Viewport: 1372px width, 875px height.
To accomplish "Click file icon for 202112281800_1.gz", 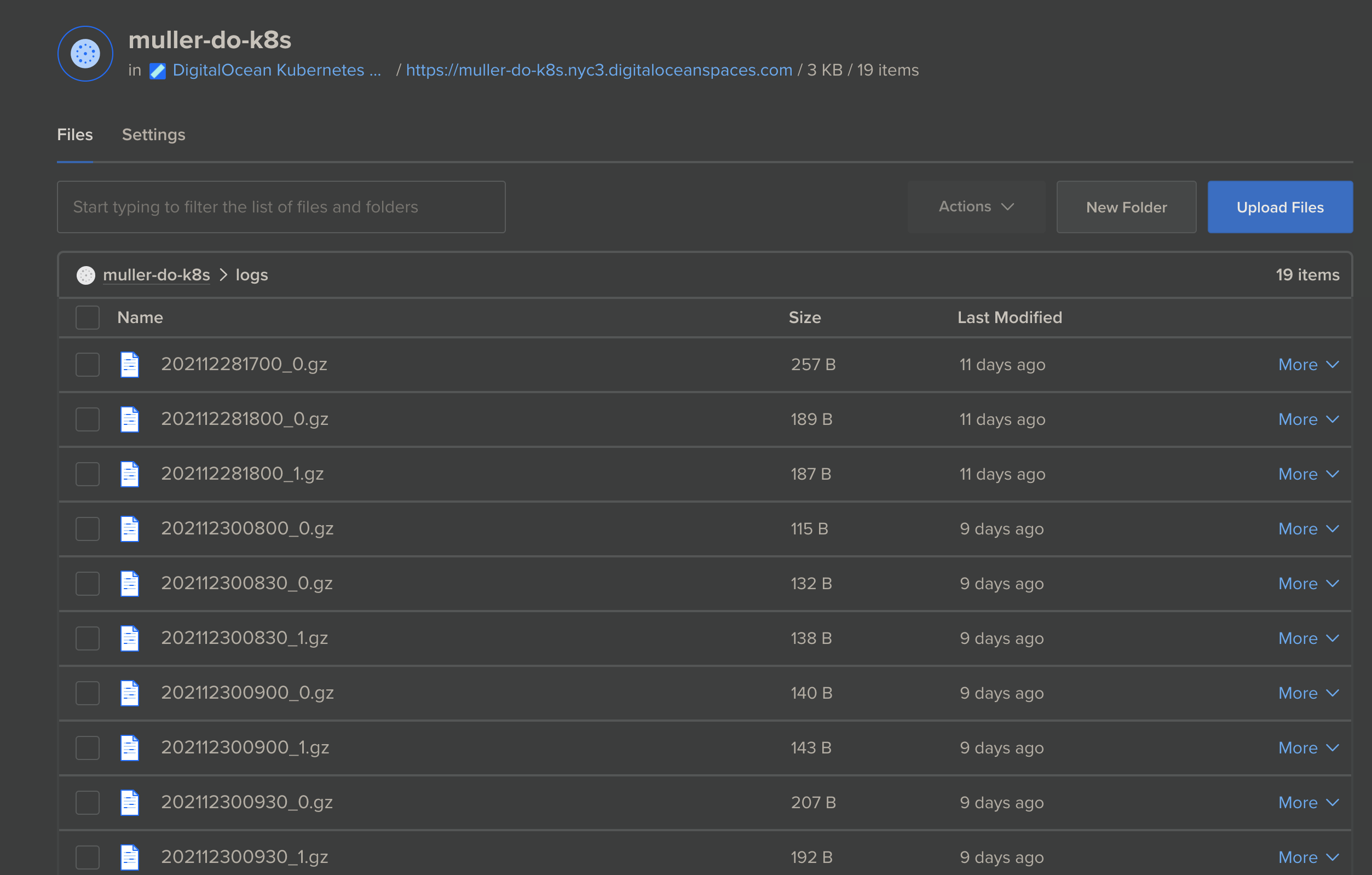I will (x=130, y=474).
